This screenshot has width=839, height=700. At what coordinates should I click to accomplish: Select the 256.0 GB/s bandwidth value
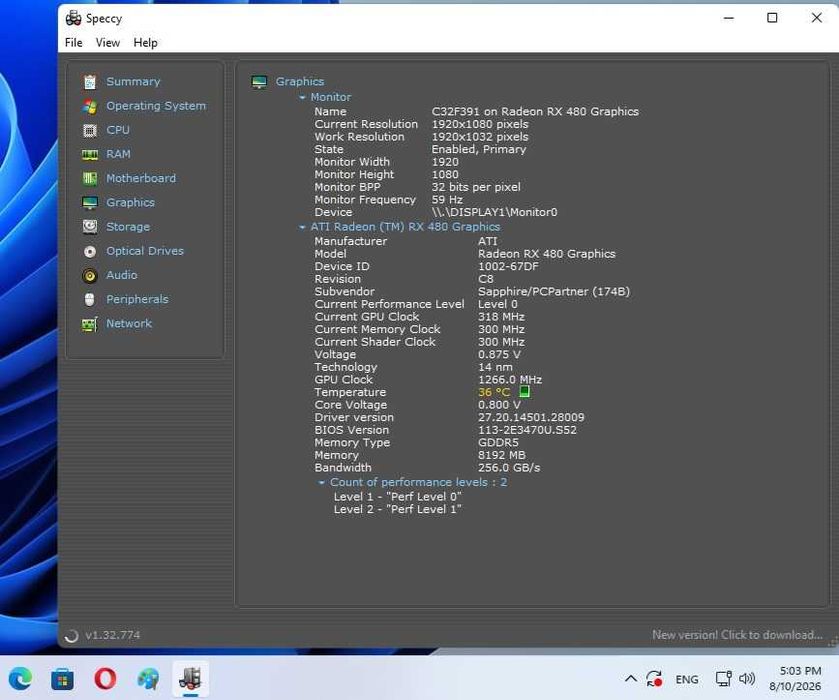click(x=508, y=468)
